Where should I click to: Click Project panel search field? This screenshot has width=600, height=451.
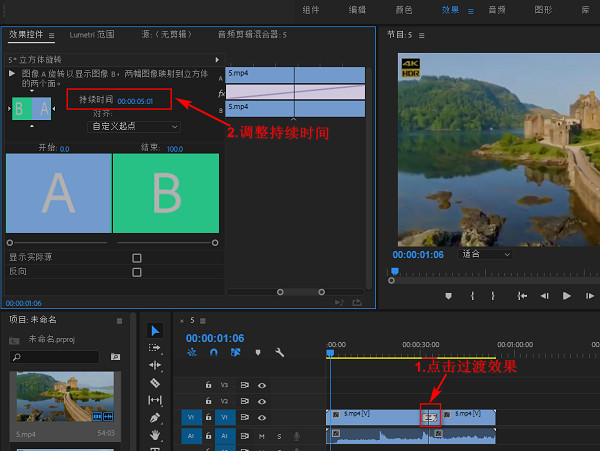tap(54, 357)
